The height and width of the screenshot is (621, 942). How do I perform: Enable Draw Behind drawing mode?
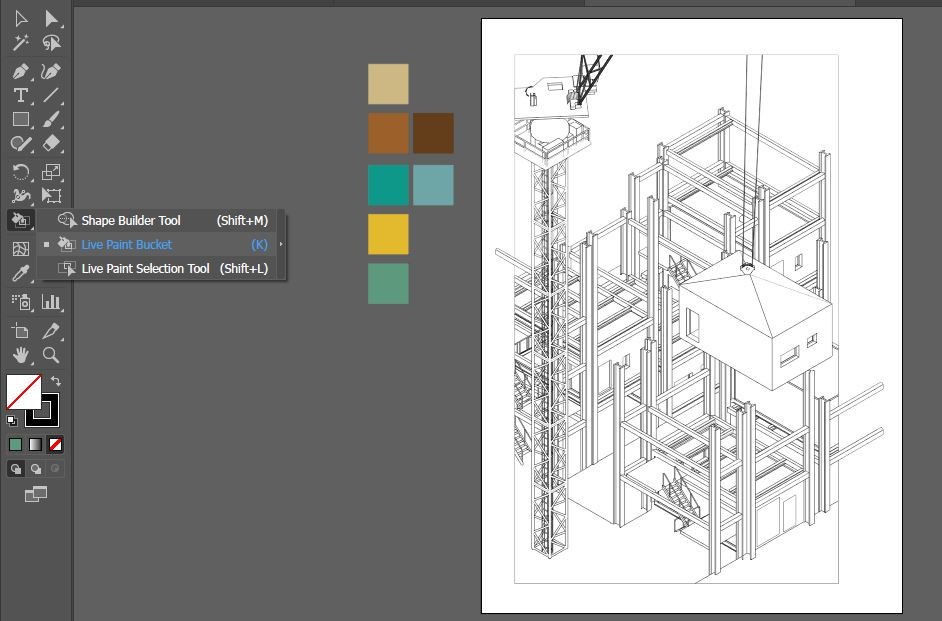click(35, 468)
